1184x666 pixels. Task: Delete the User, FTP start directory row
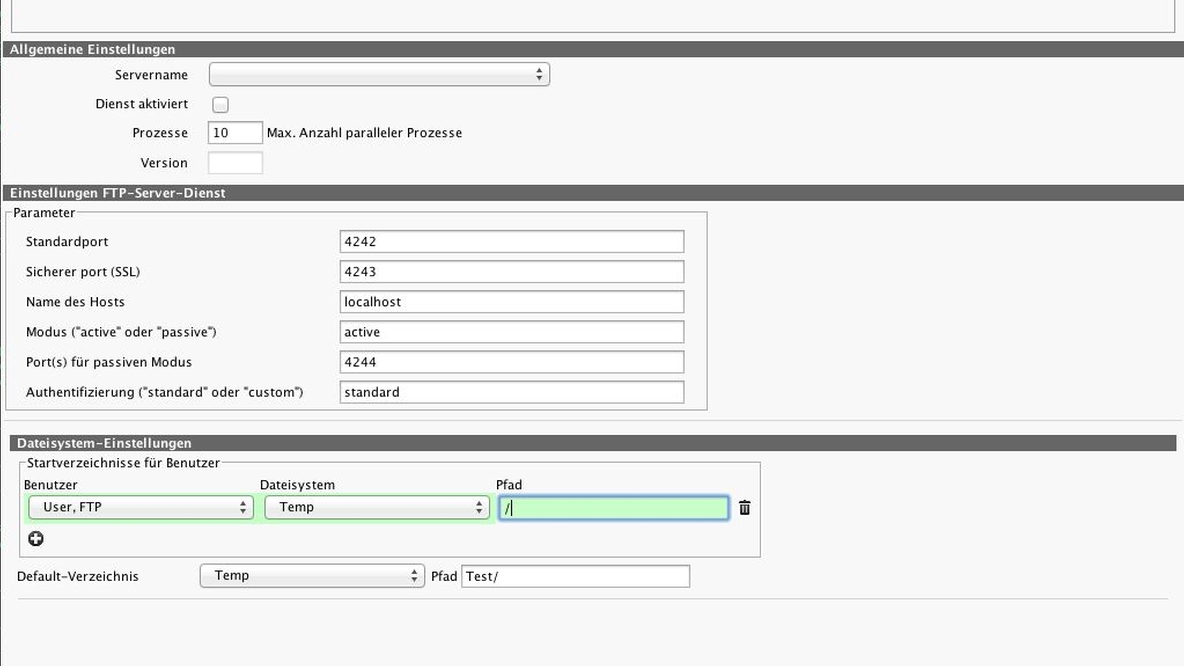pos(745,508)
